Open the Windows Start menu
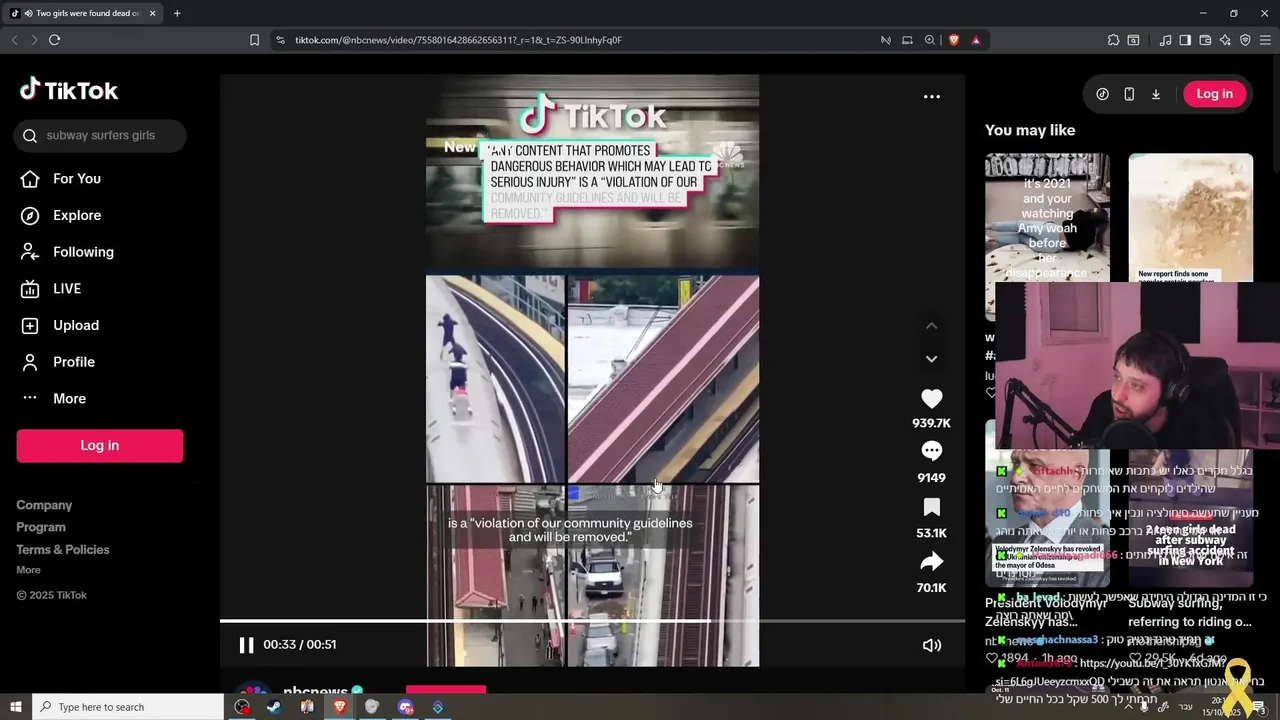 (x=15, y=707)
